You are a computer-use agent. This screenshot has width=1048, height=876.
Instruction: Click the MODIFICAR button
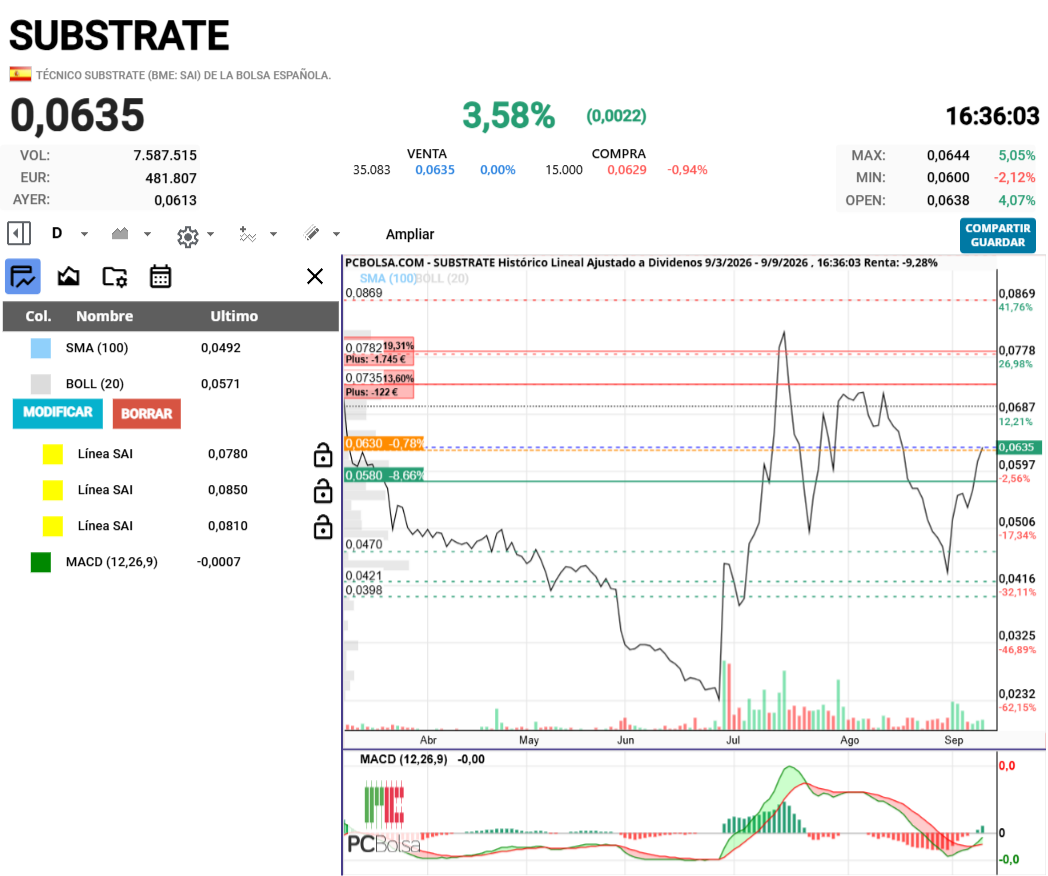(57, 413)
